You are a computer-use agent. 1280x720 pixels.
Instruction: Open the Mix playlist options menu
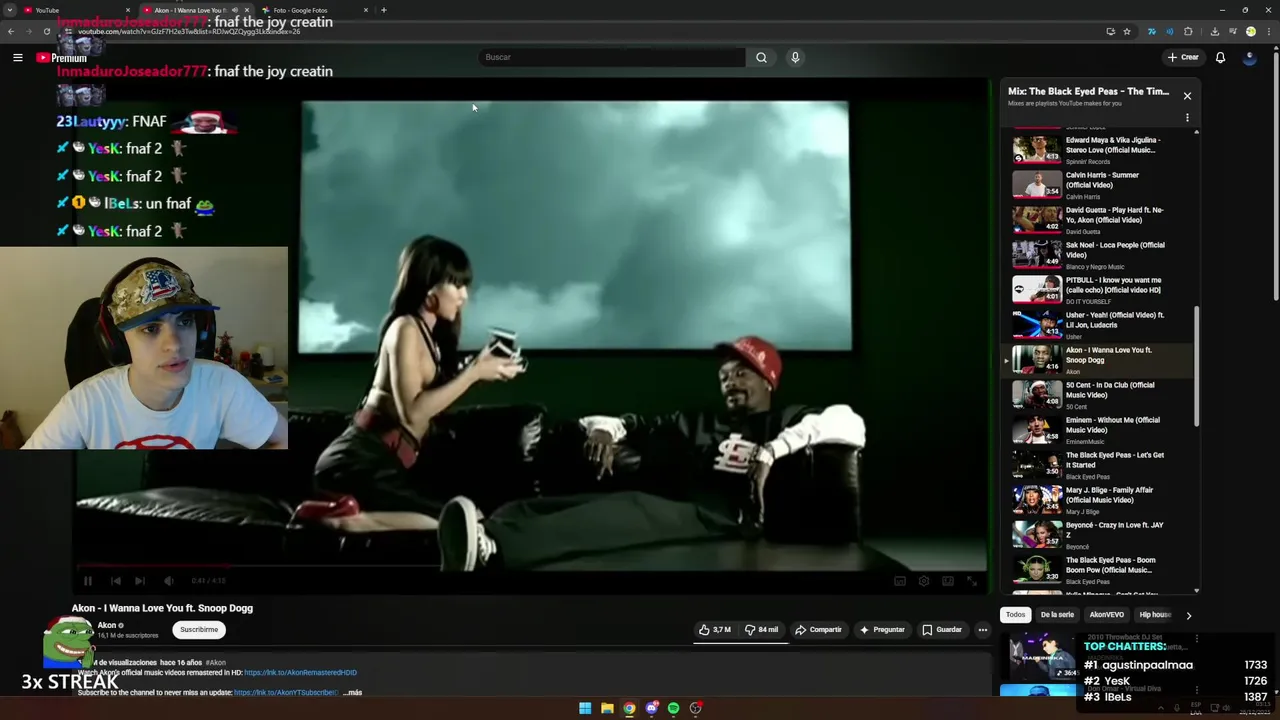pos(1187,118)
